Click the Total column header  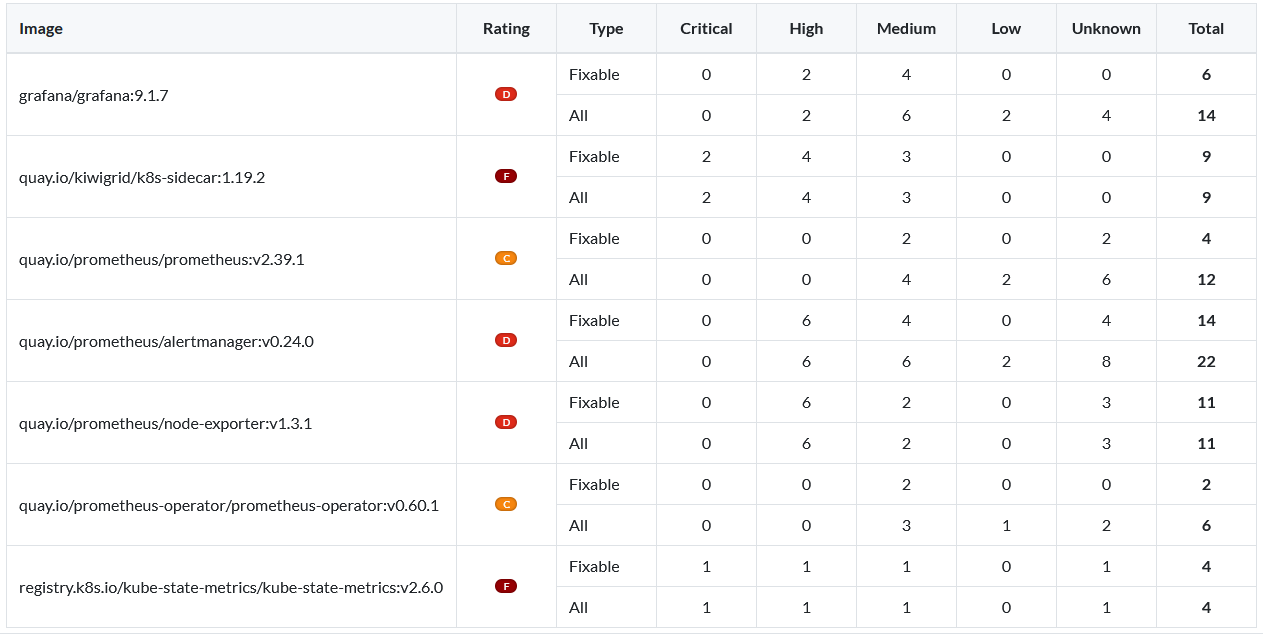pyautogui.click(x=1206, y=28)
